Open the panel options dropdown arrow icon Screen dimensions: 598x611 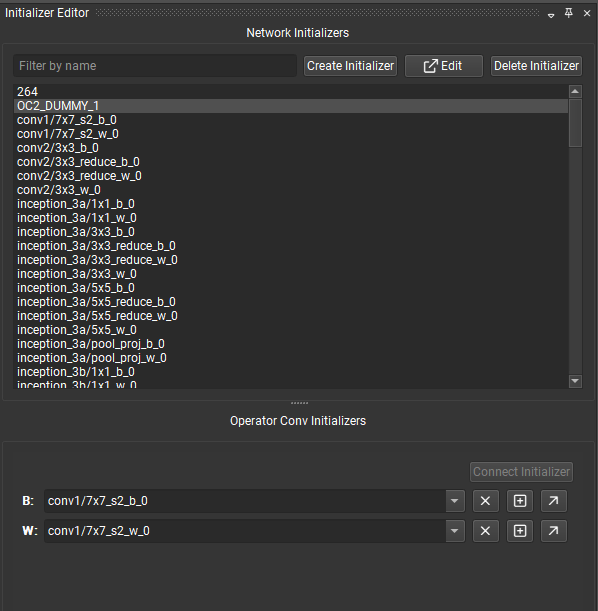click(x=551, y=16)
